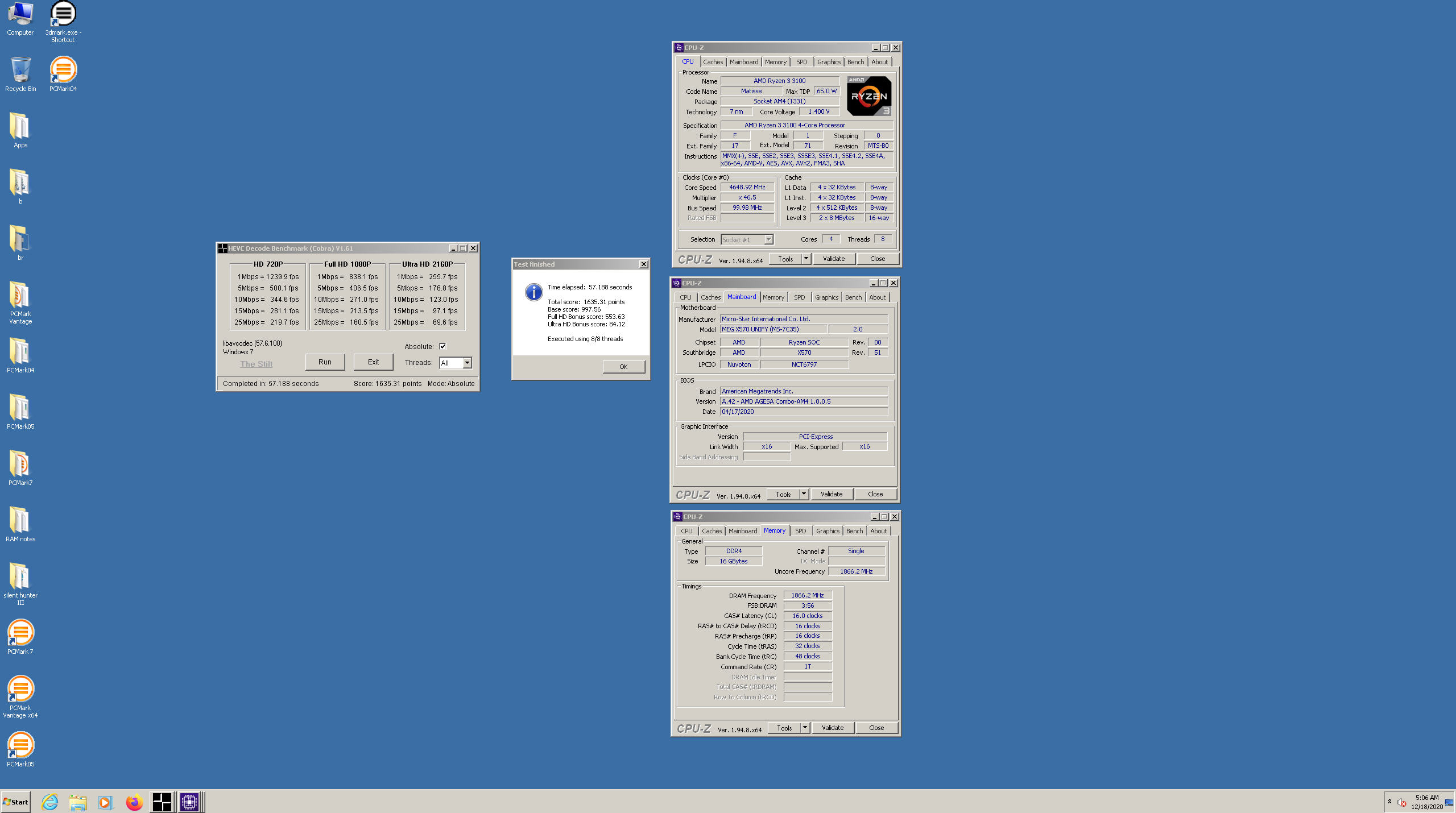This screenshot has width=1456, height=813.
Task: Open the Recycle Bin icon
Action: coord(20,74)
